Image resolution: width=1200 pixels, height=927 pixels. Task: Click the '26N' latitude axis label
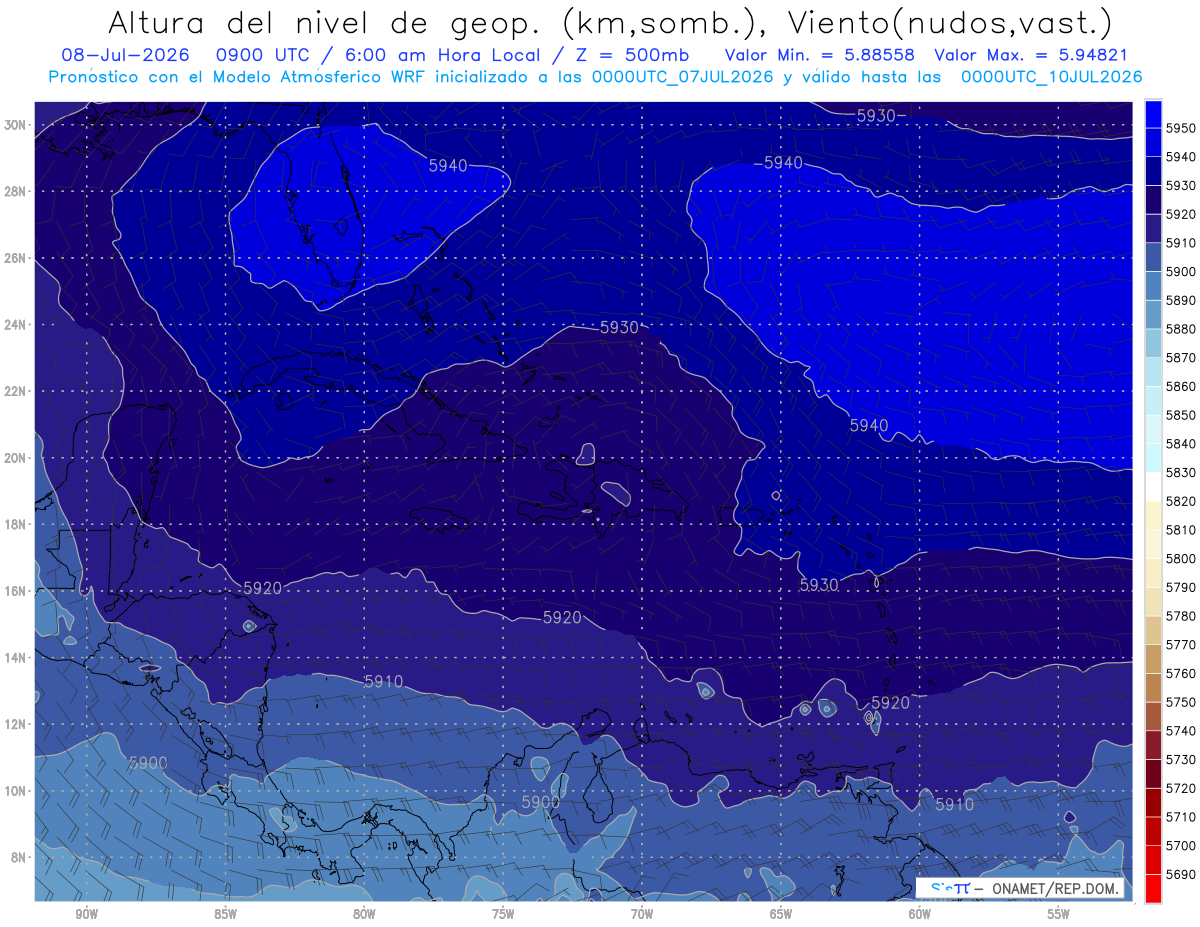point(15,258)
